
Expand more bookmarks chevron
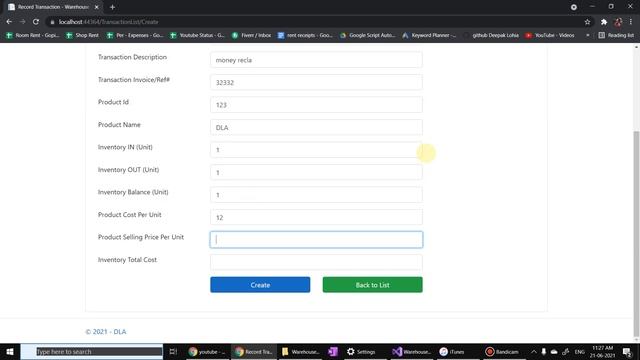click(x=588, y=36)
